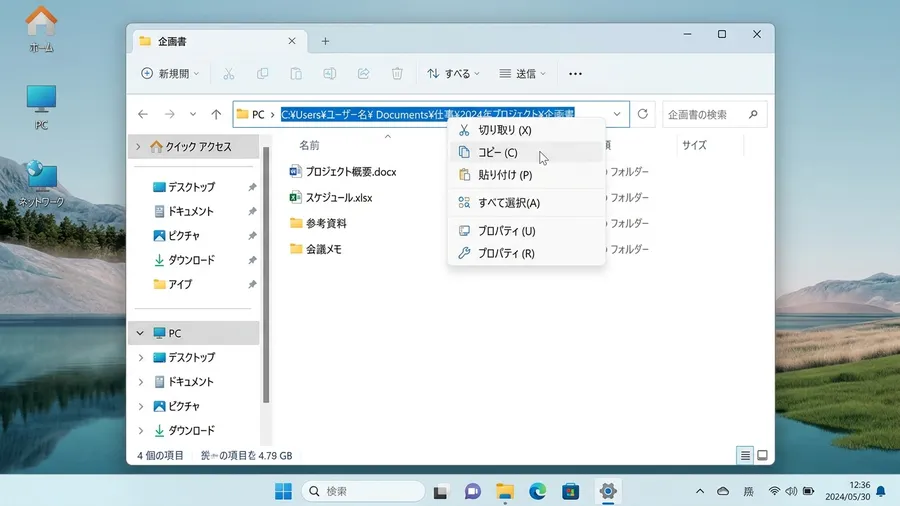Click the Cut scissors icon in the toolbar

click(x=228, y=73)
